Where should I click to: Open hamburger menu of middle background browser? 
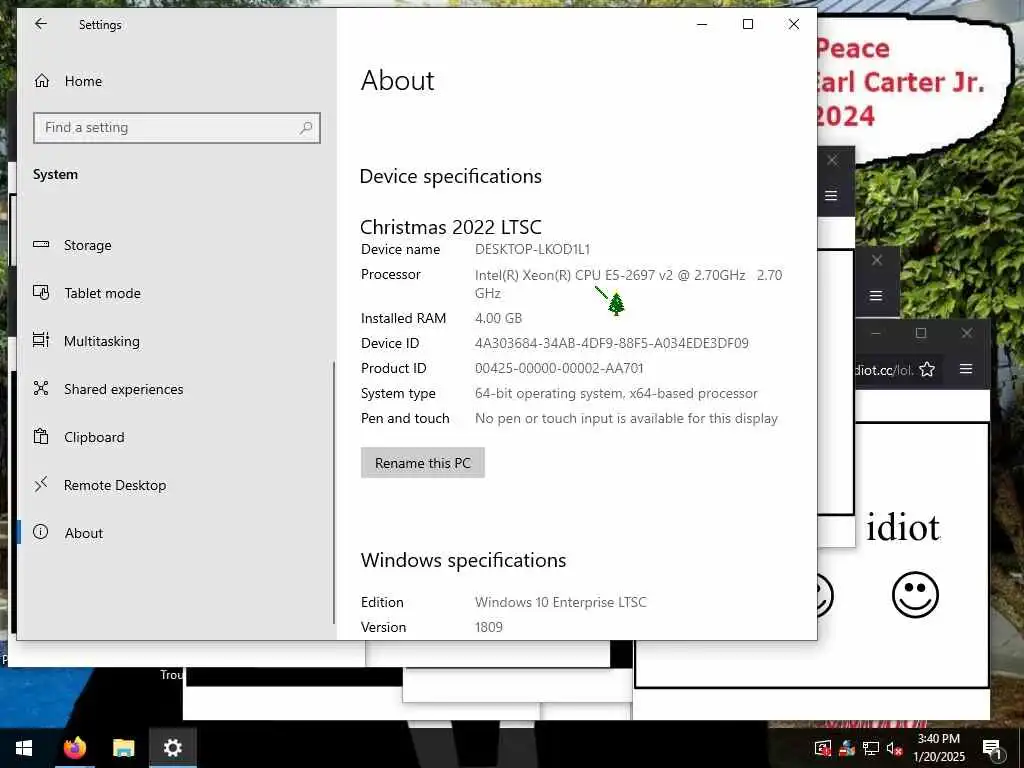(x=876, y=296)
